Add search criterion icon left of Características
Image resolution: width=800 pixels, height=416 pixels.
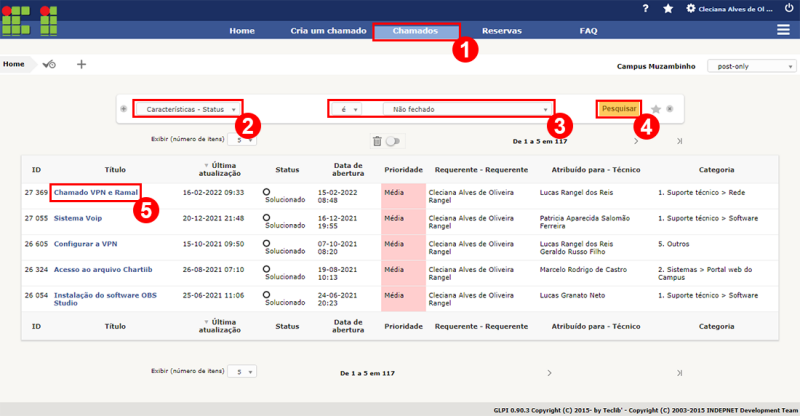coord(123,109)
